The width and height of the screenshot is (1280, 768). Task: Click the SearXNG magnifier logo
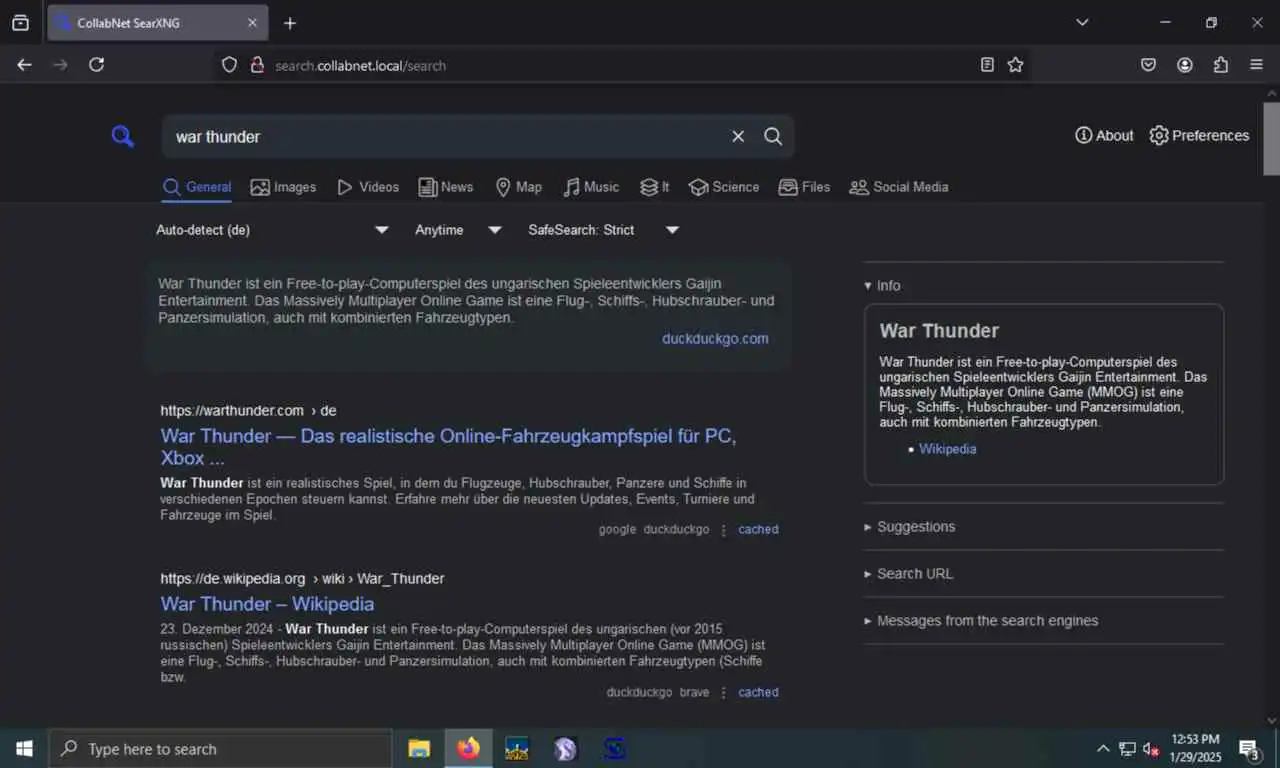[122, 136]
